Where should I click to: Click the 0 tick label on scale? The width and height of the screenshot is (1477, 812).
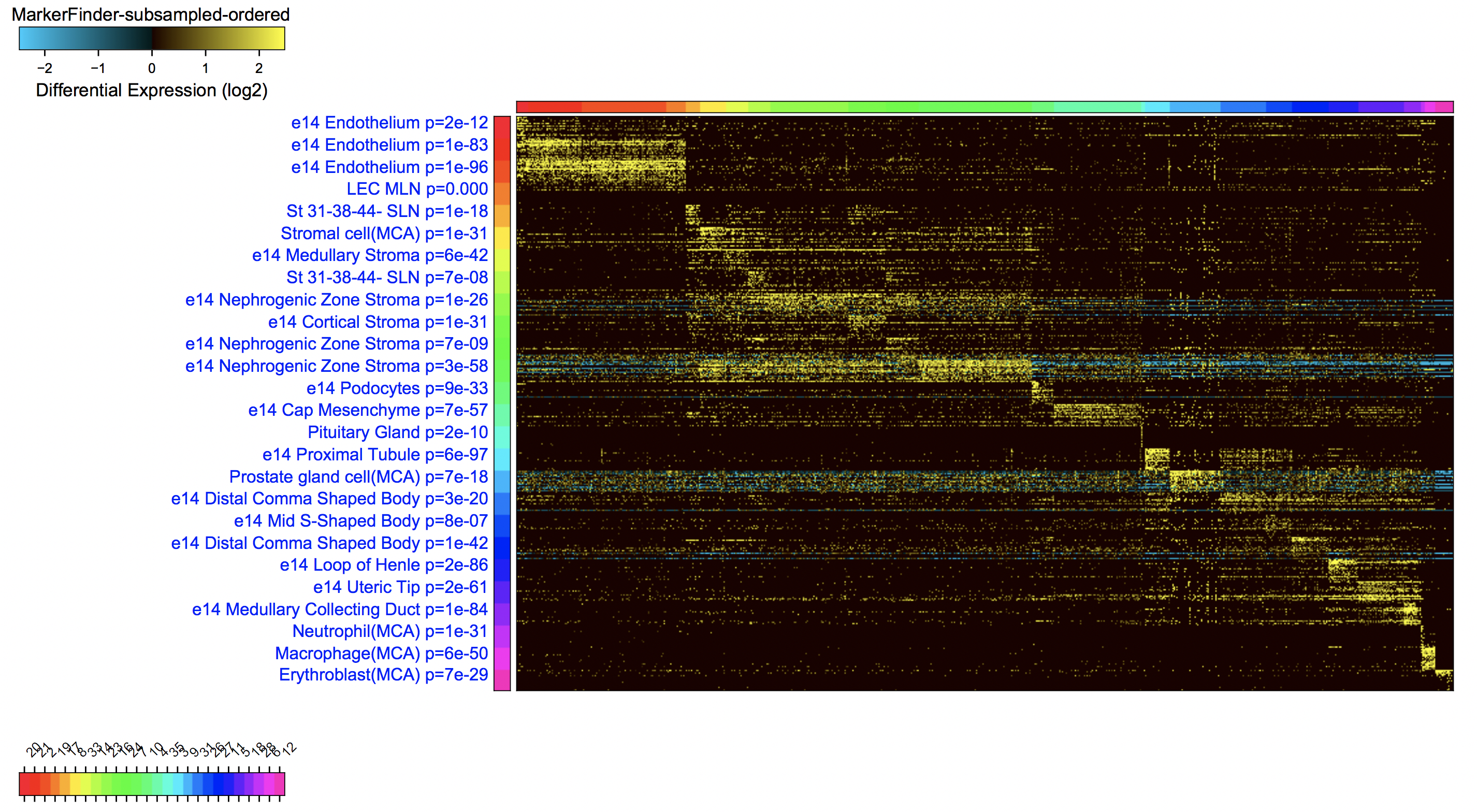151,68
